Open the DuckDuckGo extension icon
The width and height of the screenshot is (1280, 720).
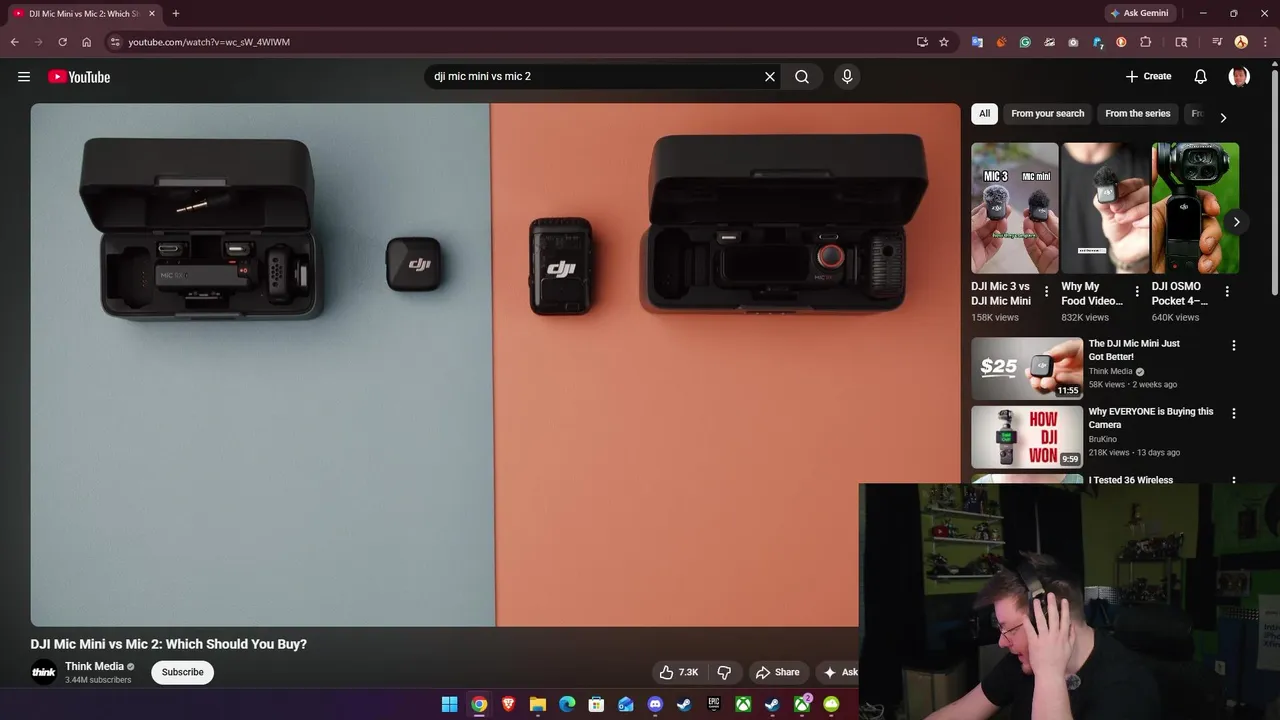(1121, 42)
